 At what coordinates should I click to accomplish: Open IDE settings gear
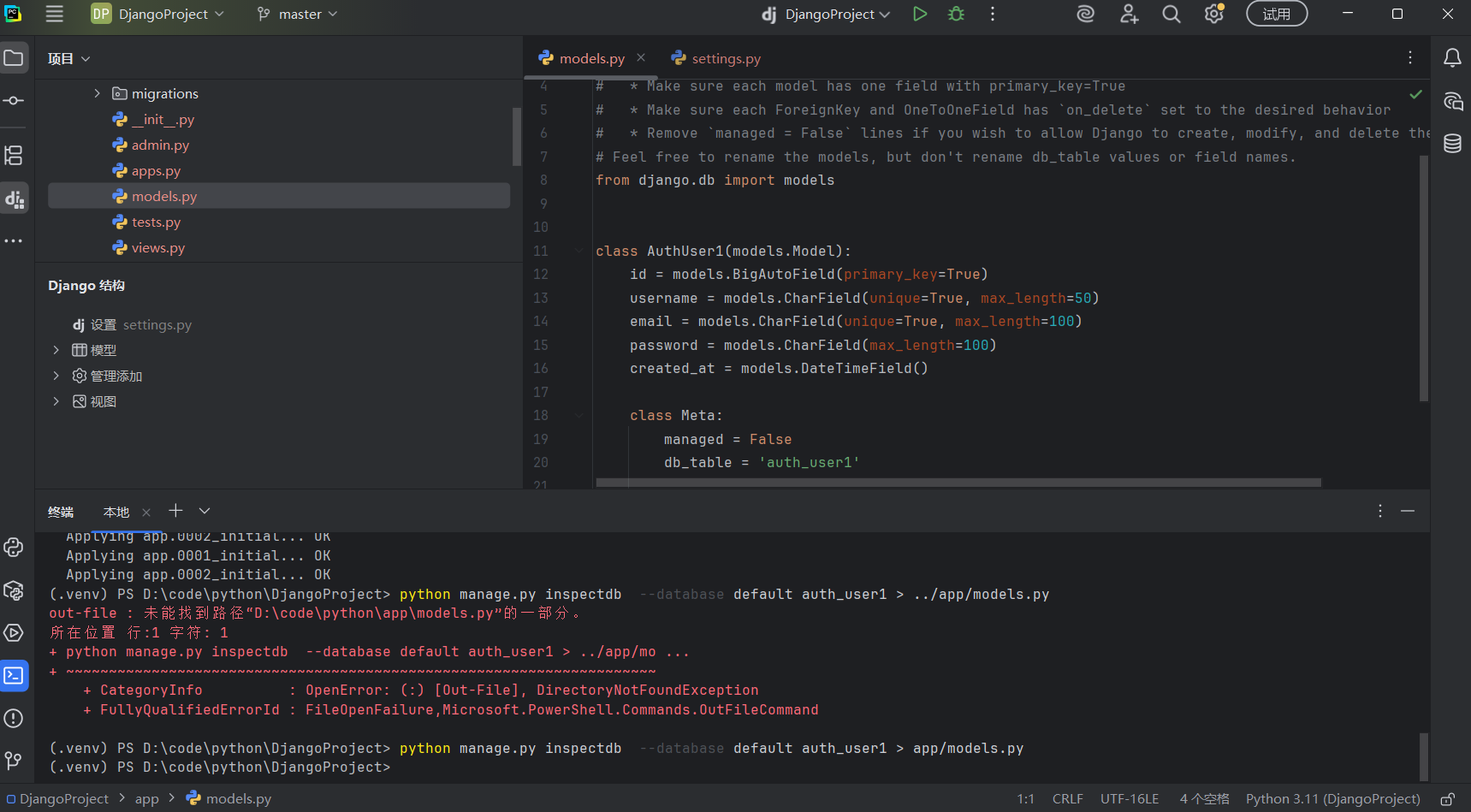click(x=1214, y=14)
